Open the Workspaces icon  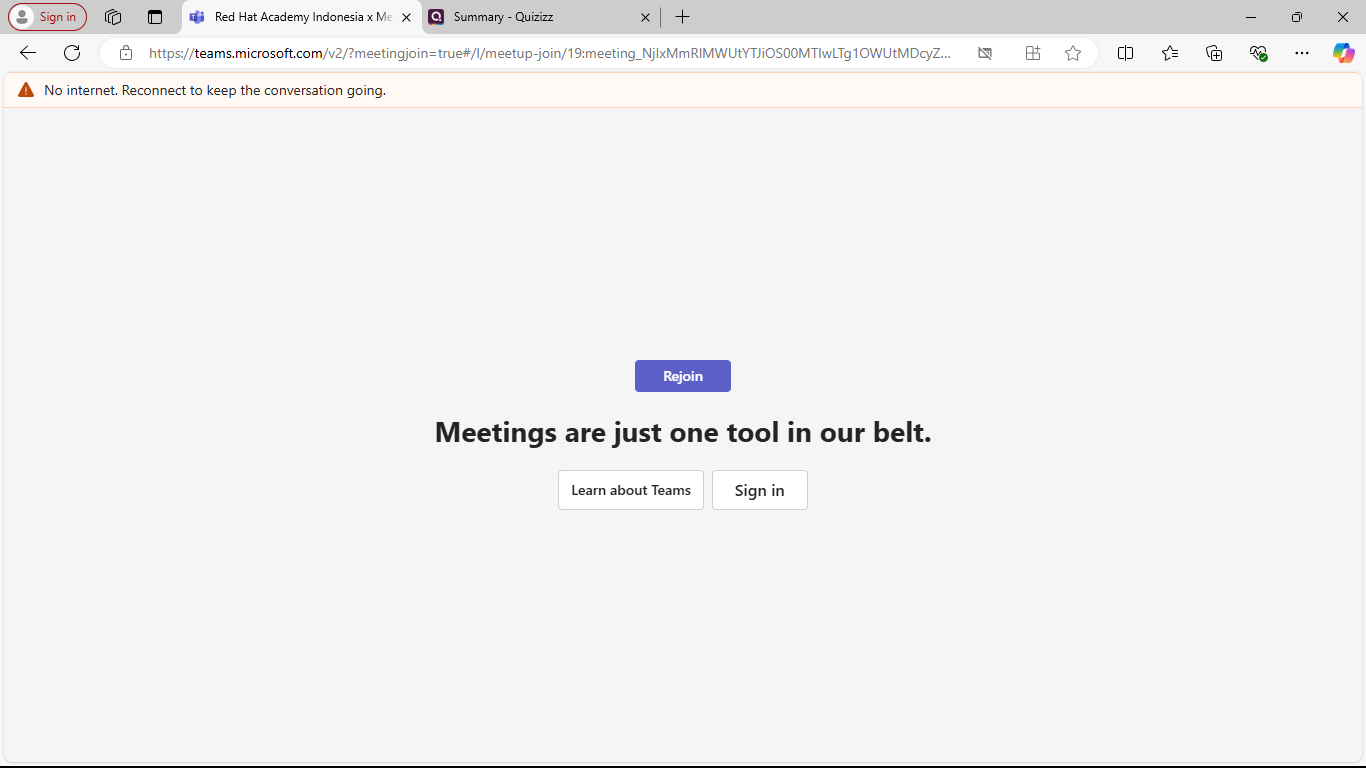(113, 17)
